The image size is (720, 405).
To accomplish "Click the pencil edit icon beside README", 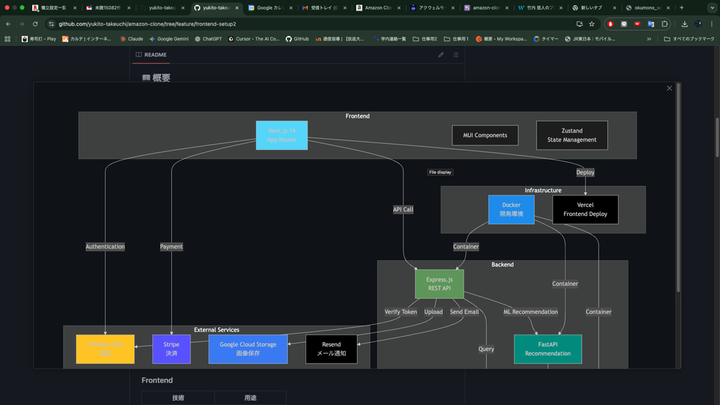I will (x=441, y=55).
